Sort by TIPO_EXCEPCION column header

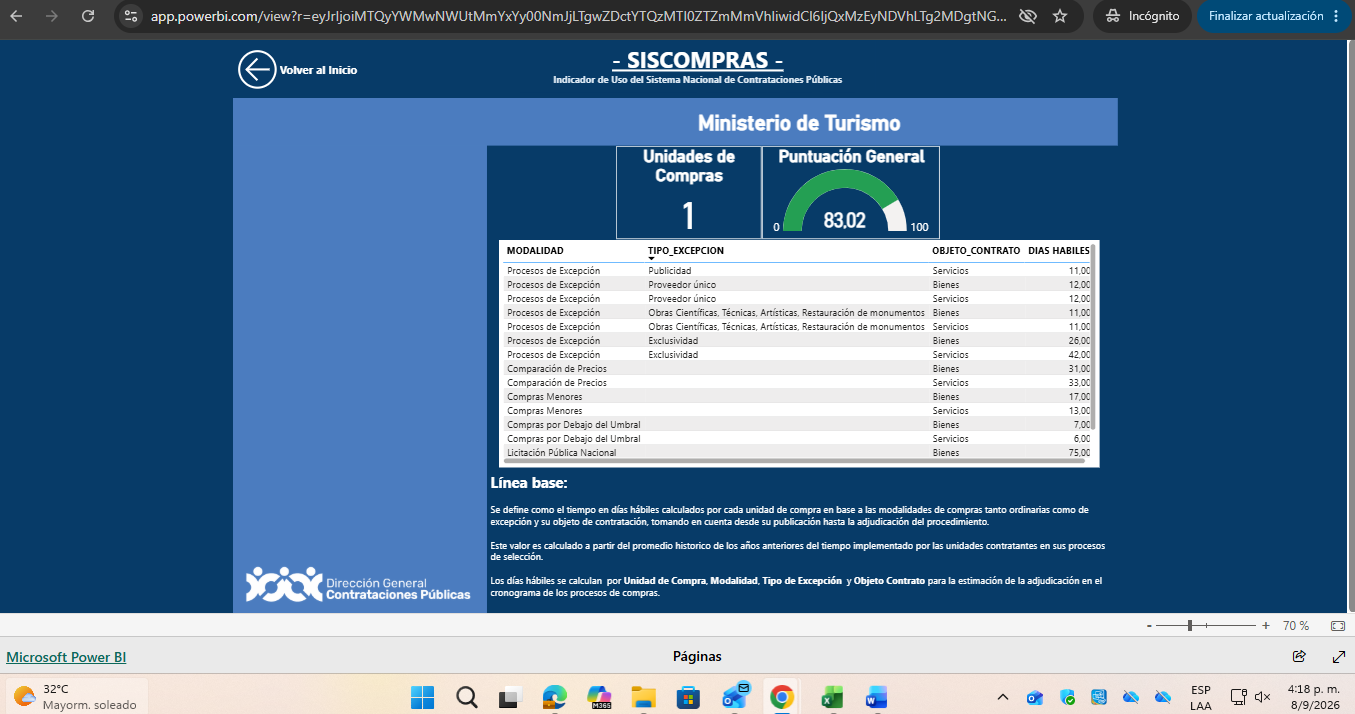686,251
